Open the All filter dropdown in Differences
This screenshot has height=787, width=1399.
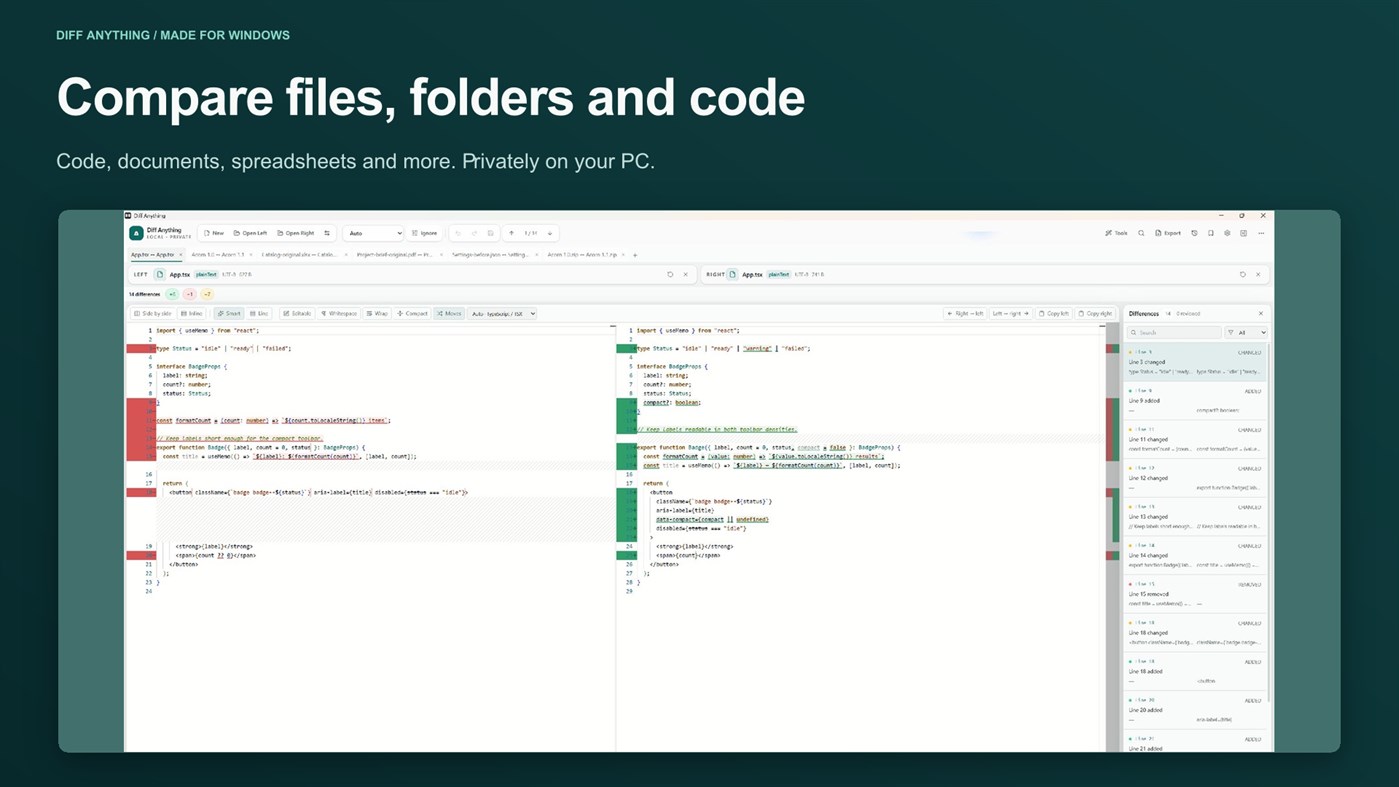tap(1246, 332)
